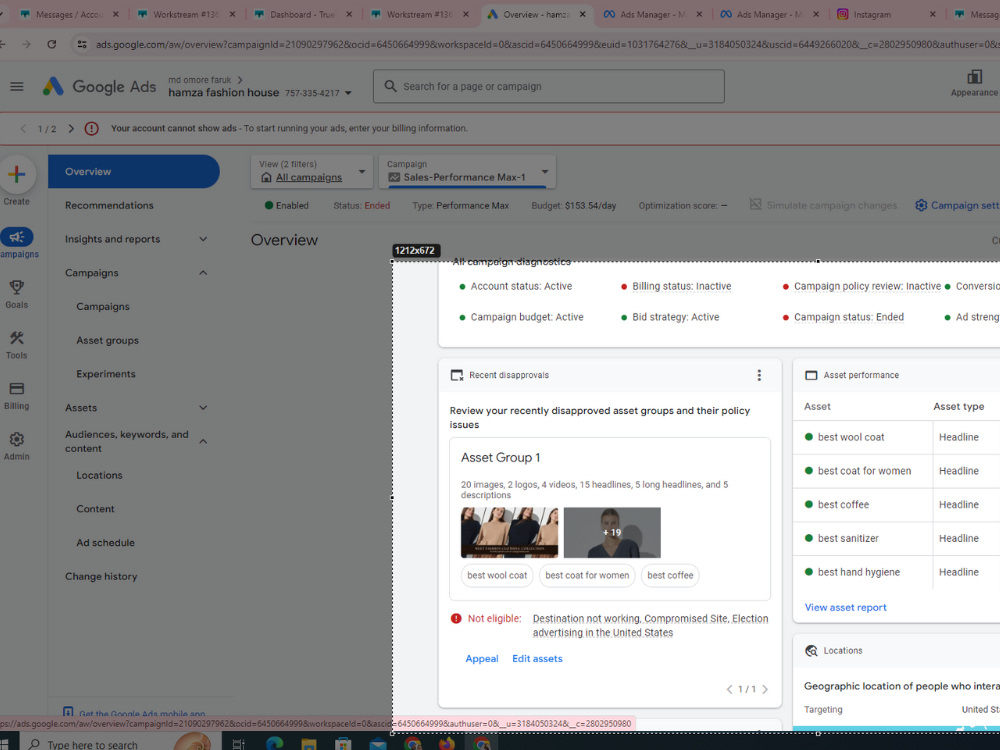This screenshot has height=750, width=1000.
Task: Expand md omore faruk account chevron
Action: coord(240,80)
